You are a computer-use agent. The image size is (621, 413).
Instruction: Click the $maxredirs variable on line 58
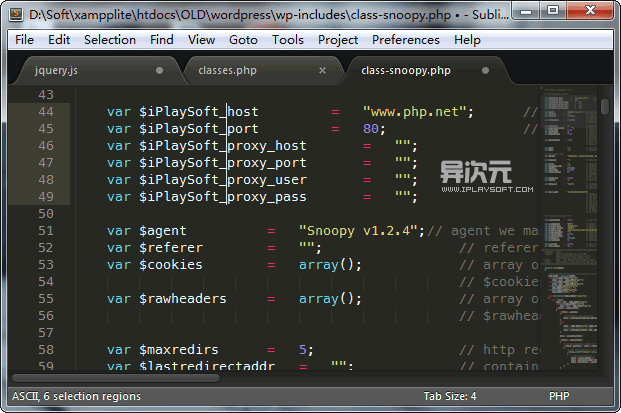pyautogui.click(x=179, y=350)
